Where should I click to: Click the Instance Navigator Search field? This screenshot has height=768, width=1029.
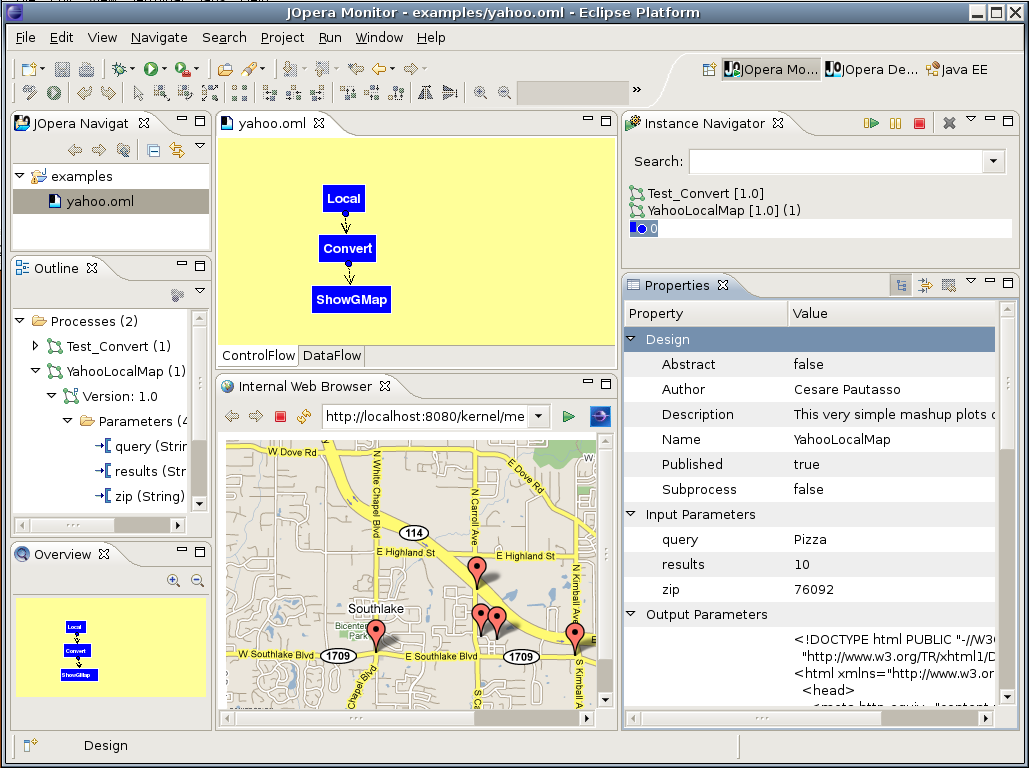pos(836,161)
